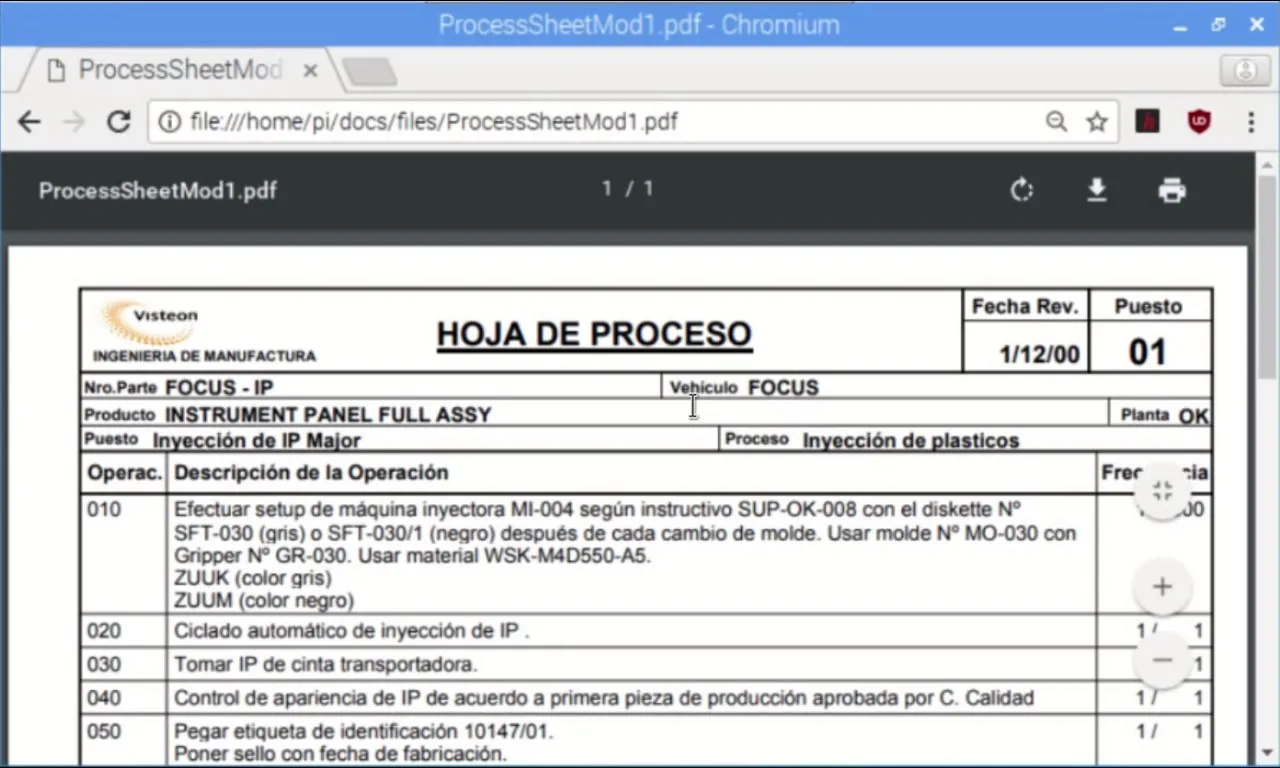Click operation number 010

tap(104, 510)
